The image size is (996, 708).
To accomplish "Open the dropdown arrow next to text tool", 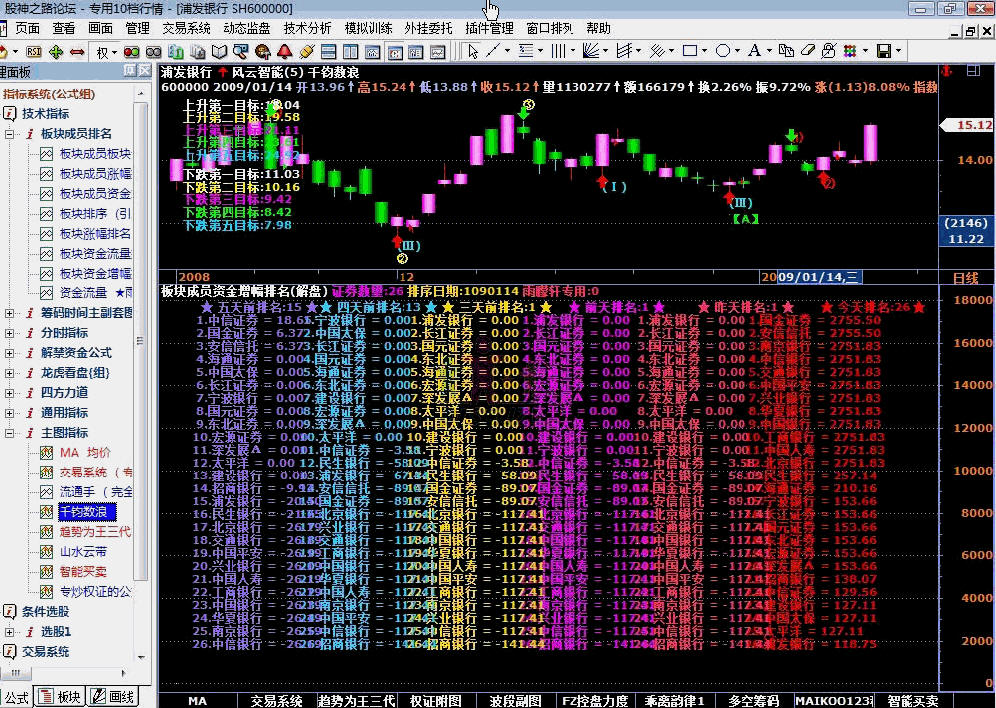I will point(769,51).
